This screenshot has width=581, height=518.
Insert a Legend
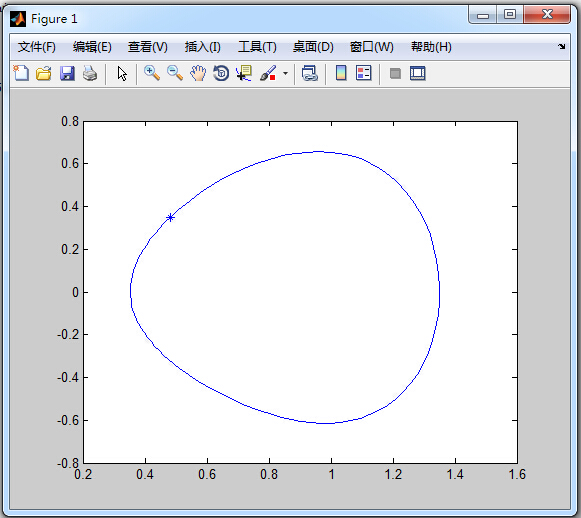[363, 73]
